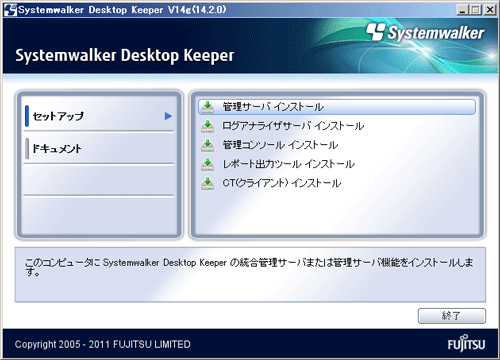The width and height of the screenshot is (500, 360).
Task: Click the 終了 button
Action: (452, 316)
